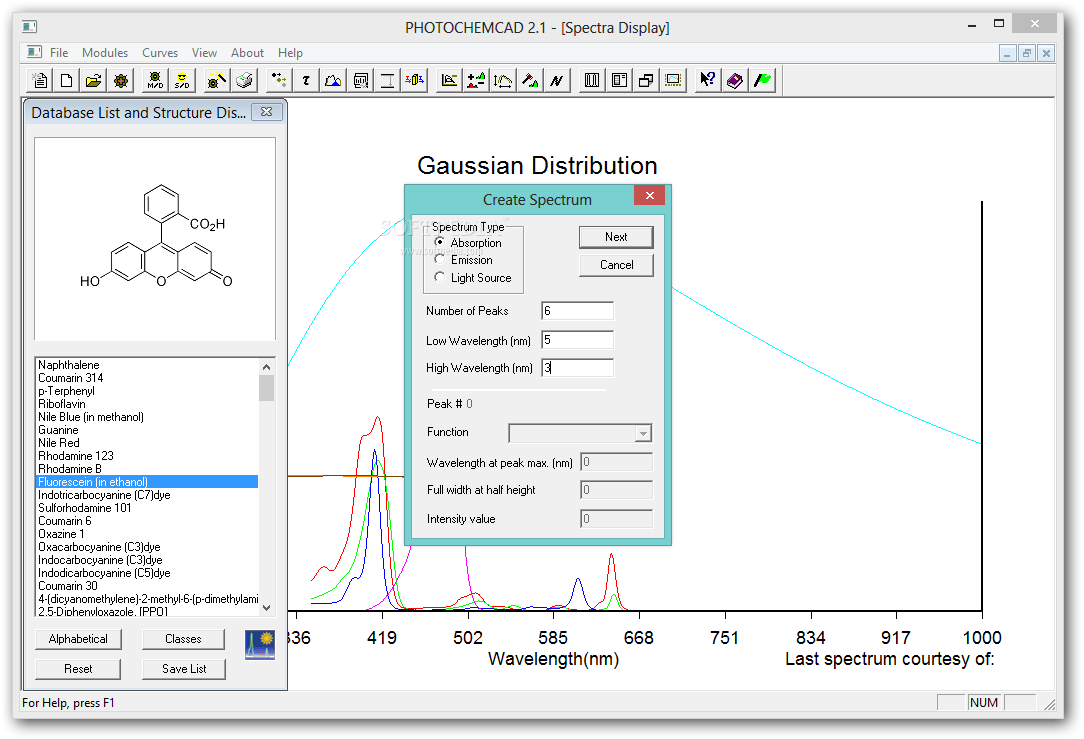The height and width of the screenshot is (739, 1084).
Task: Click the plus/minus spectra toolbar icon
Action: point(476,80)
